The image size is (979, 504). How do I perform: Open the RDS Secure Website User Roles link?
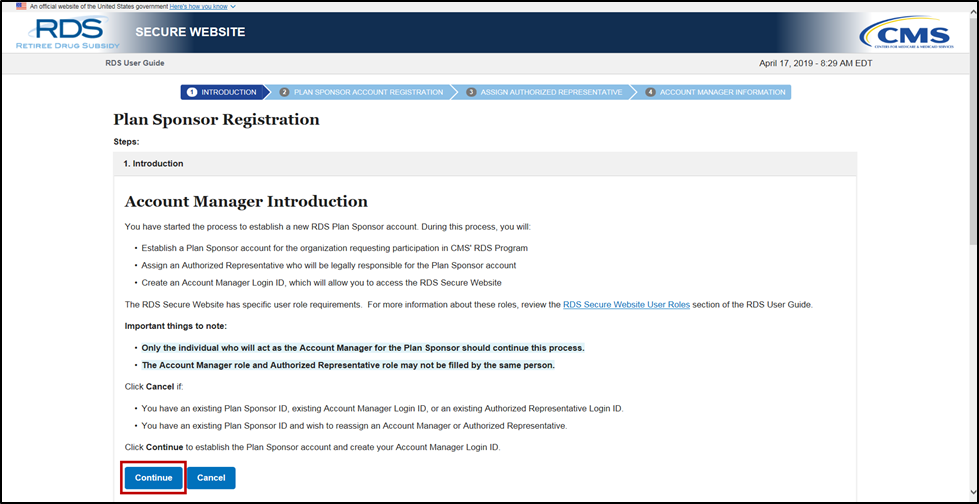[x=626, y=304]
